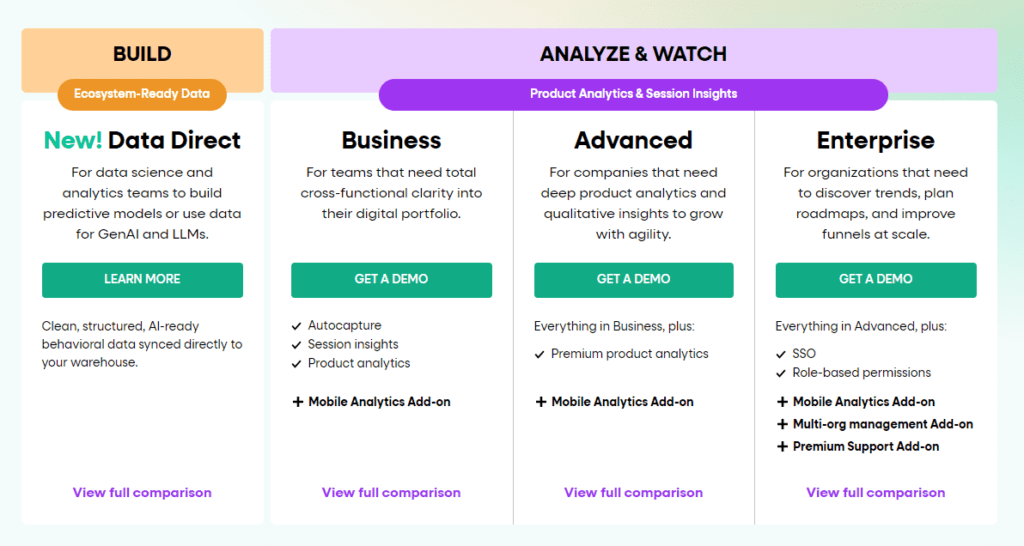Click Get a Demo under Enterprise plan
This screenshot has height=546, width=1024.
[x=876, y=280]
